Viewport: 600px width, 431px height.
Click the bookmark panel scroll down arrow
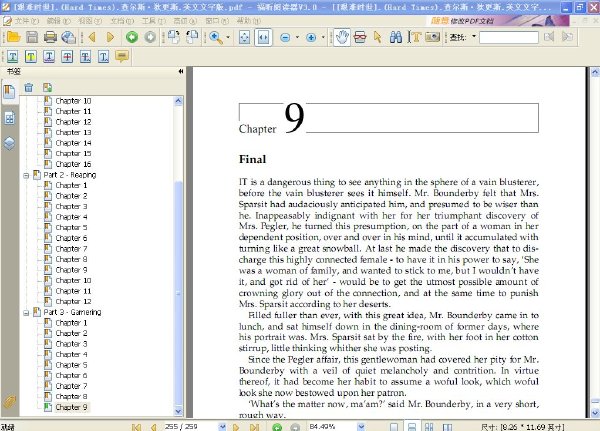178,411
